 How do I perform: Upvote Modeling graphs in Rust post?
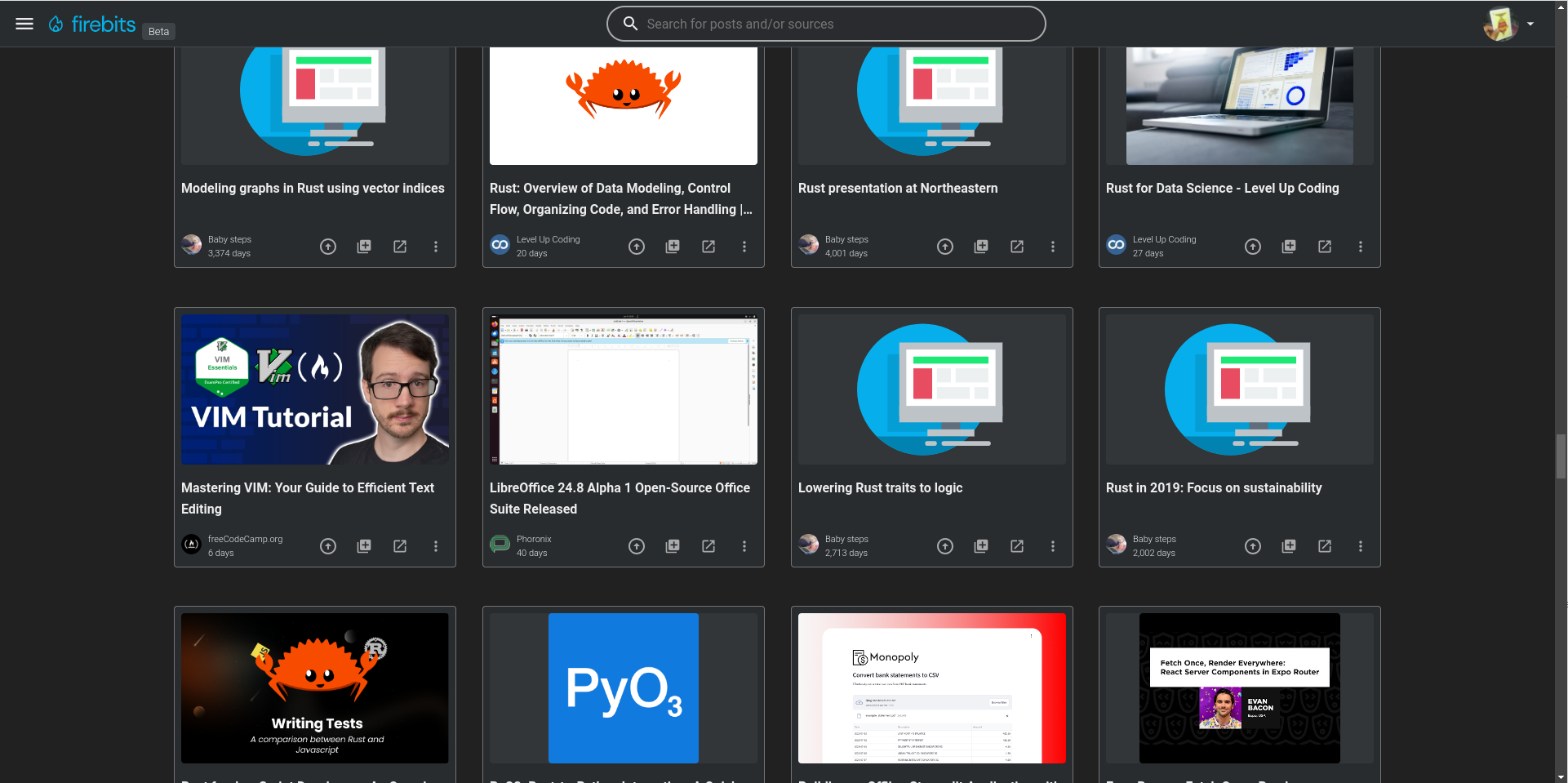tap(328, 247)
